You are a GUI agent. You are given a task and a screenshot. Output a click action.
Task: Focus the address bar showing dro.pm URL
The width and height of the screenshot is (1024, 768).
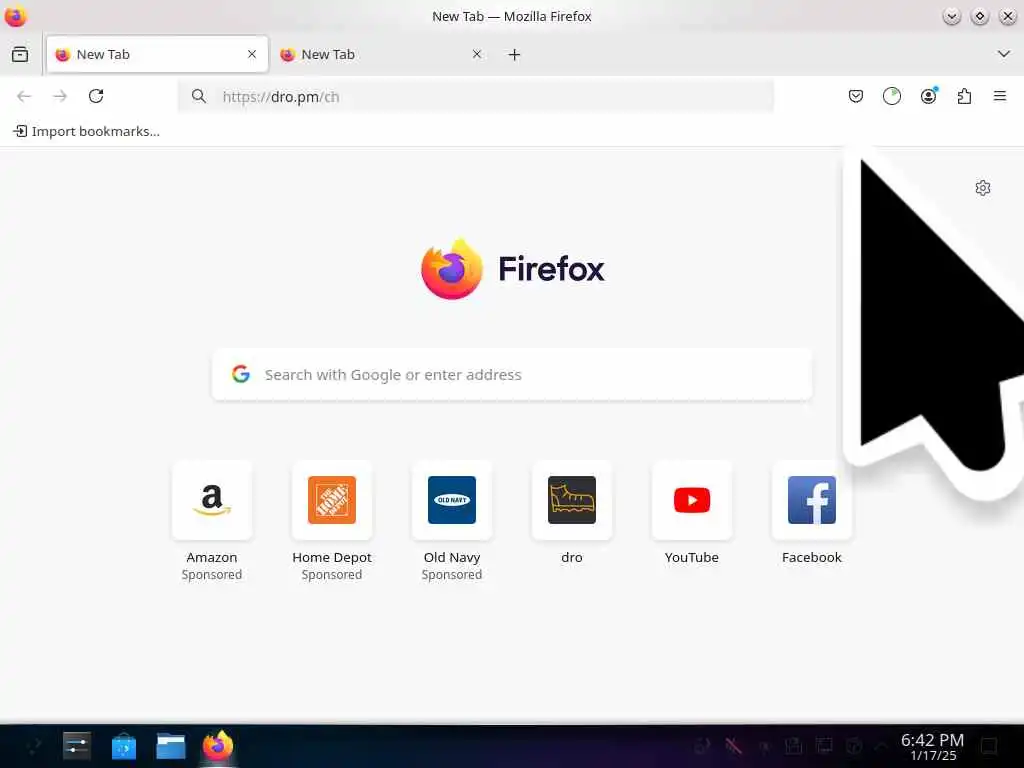(x=475, y=97)
